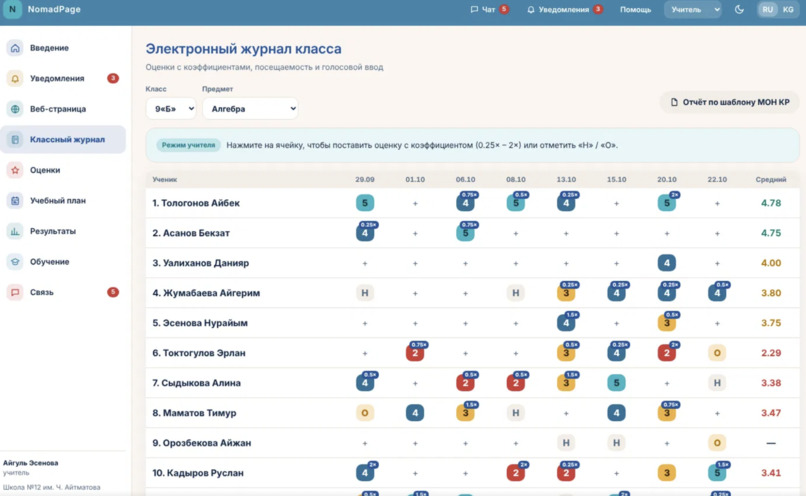Click Эсенова Нурайым's grade 4 on 13.10

point(566,323)
